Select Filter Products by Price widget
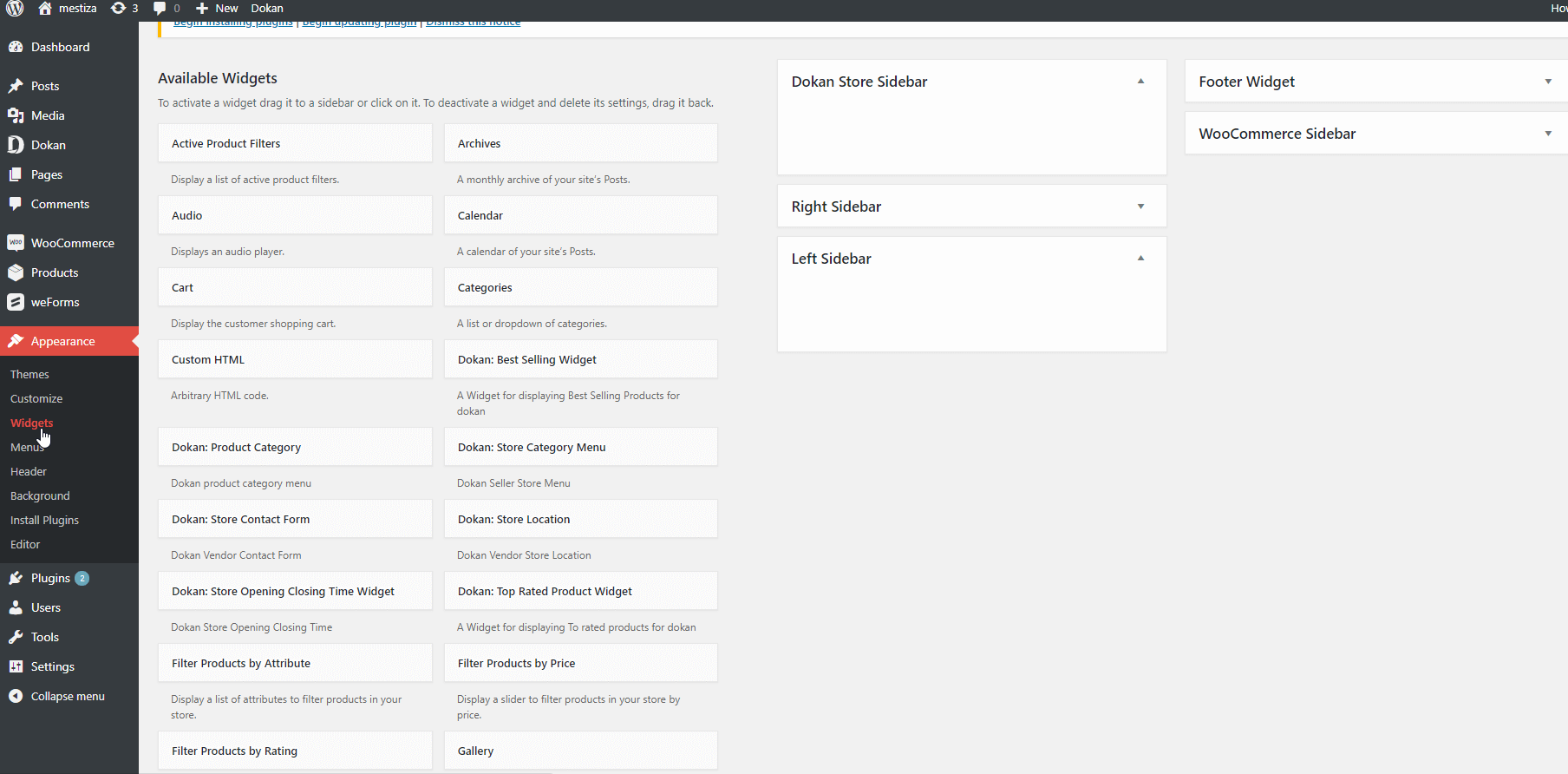The height and width of the screenshot is (774, 1568). tap(581, 663)
